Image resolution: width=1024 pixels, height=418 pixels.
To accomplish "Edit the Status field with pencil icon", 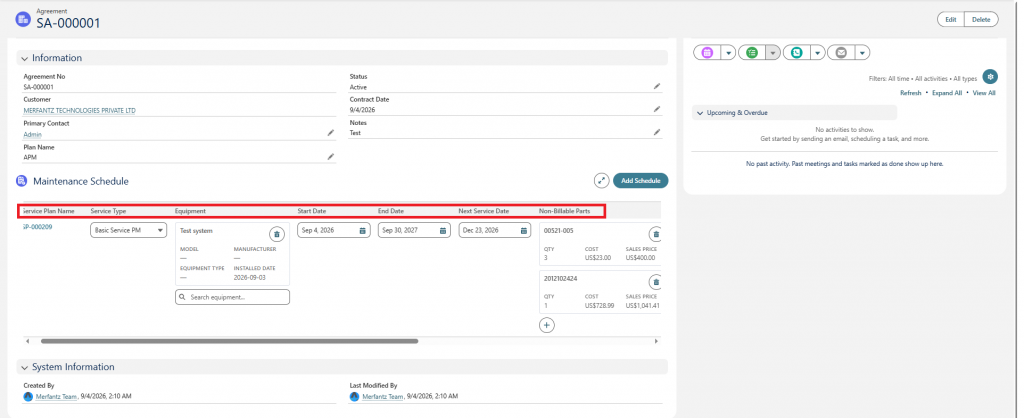I will point(656,86).
